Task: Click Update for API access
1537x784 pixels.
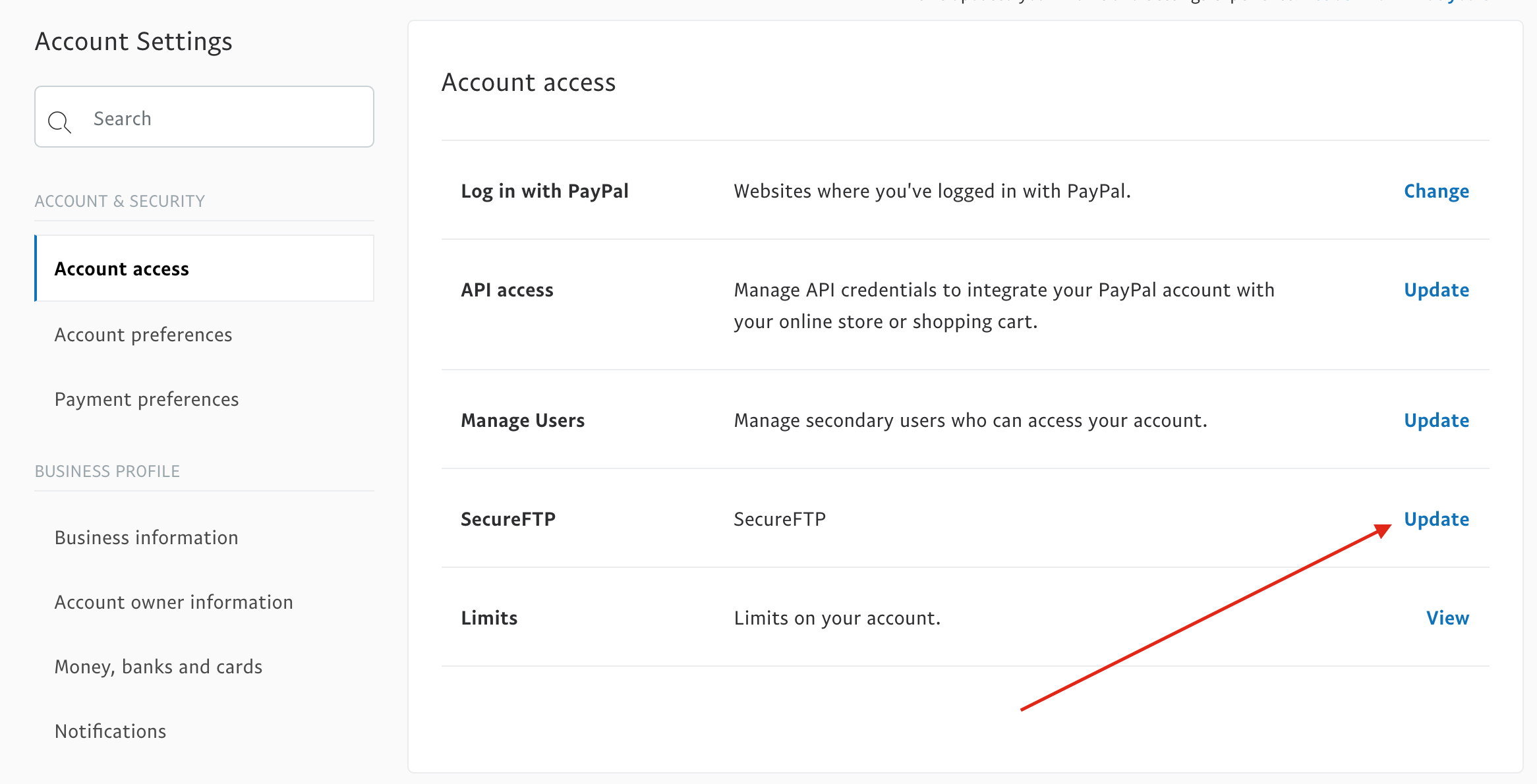Action: (x=1436, y=290)
